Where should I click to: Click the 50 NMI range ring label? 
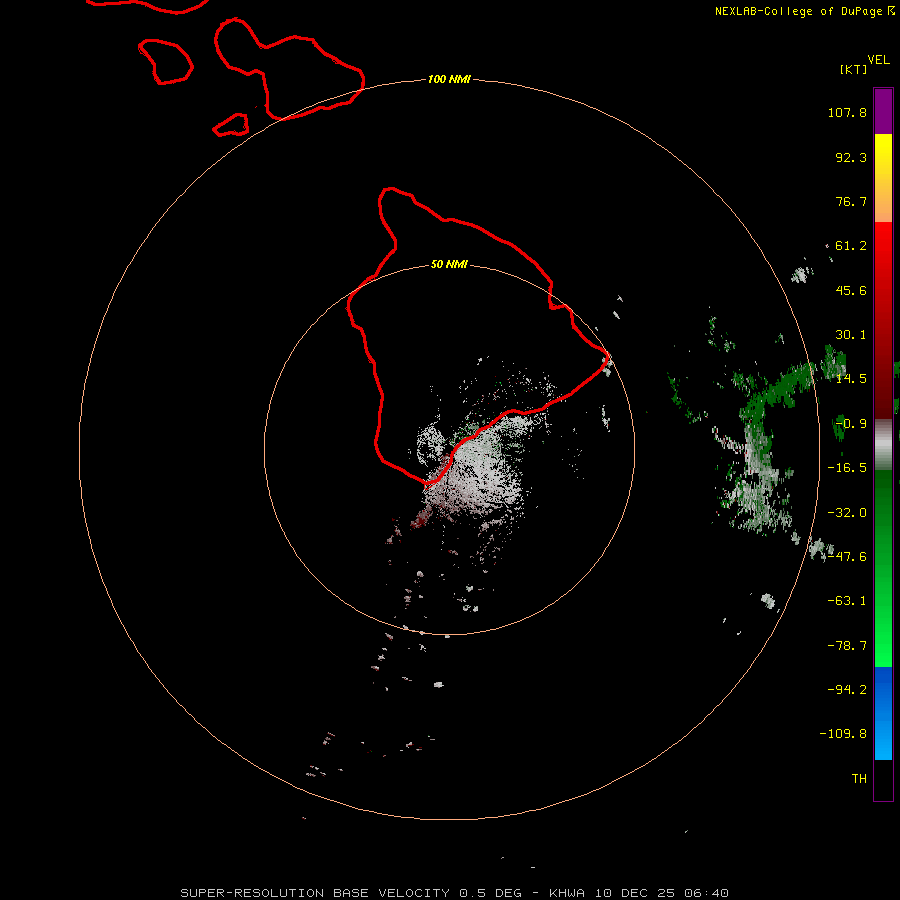[x=449, y=265]
